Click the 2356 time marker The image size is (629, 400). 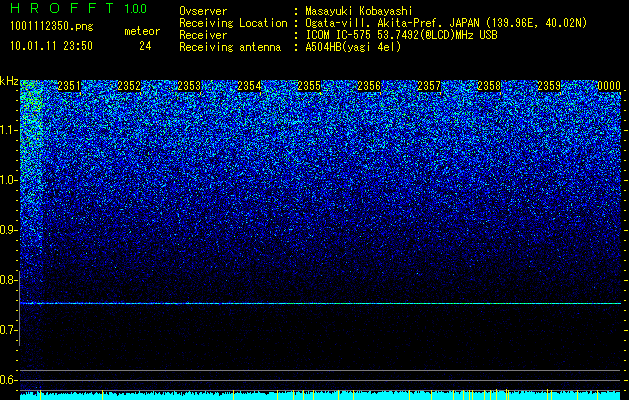coord(369,86)
